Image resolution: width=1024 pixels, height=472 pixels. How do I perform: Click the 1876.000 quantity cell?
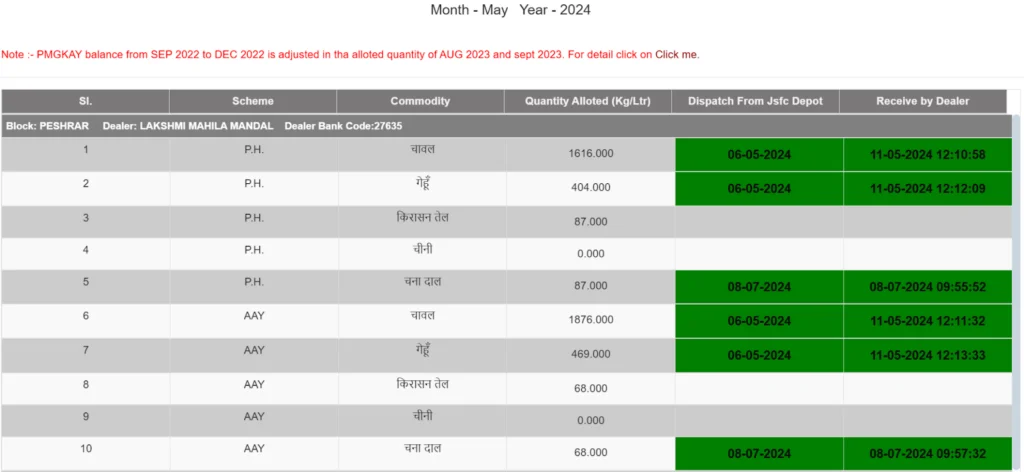[590, 320]
